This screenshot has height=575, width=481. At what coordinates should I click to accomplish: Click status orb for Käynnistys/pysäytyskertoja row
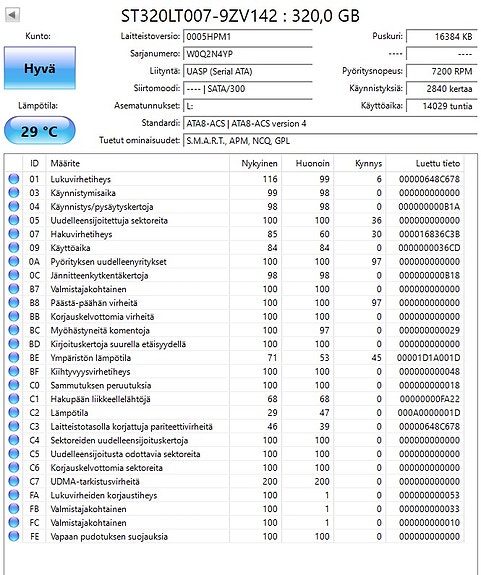[14, 206]
